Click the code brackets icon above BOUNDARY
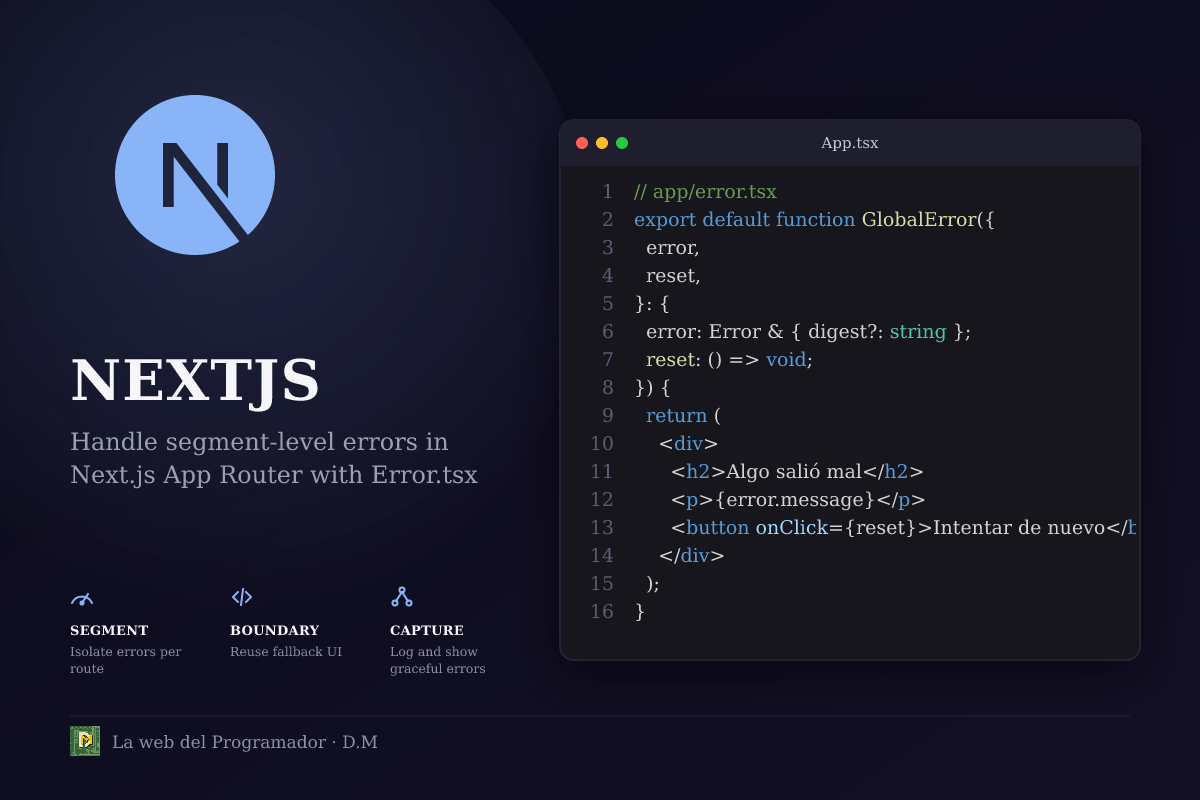Image resolution: width=1200 pixels, height=800 pixels. [x=242, y=597]
